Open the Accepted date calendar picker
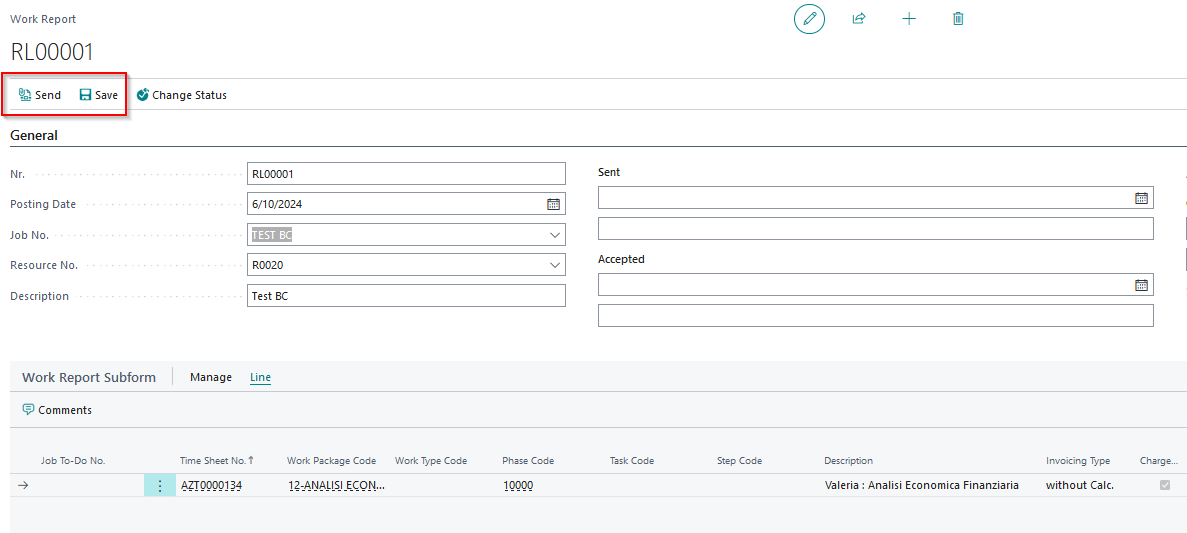The image size is (1187, 533). pos(1141,285)
